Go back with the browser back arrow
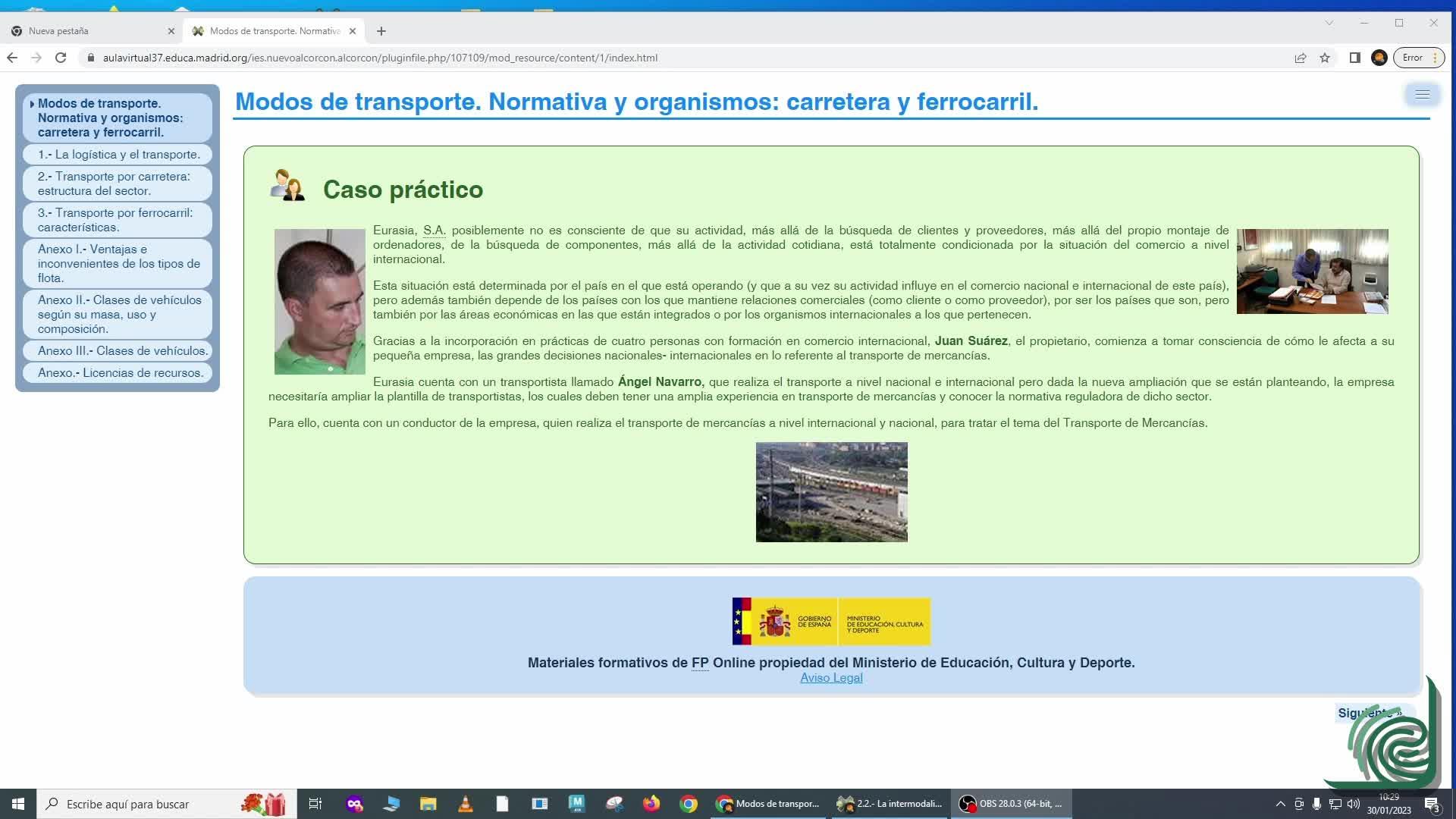The height and width of the screenshot is (819, 1456). pyautogui.click(x=12, y=58)
